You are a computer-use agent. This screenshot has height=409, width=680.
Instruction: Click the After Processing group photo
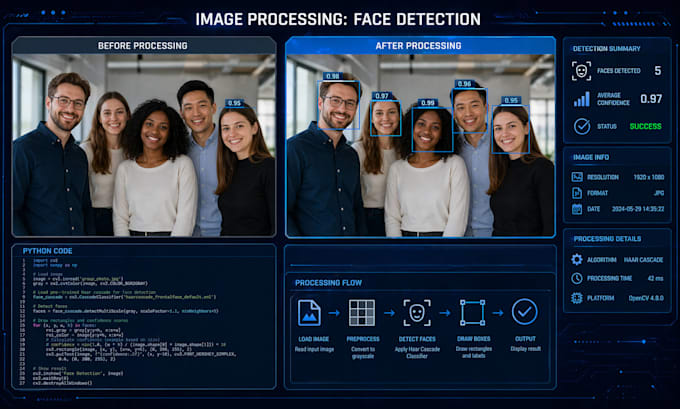[x=420, y=146]
